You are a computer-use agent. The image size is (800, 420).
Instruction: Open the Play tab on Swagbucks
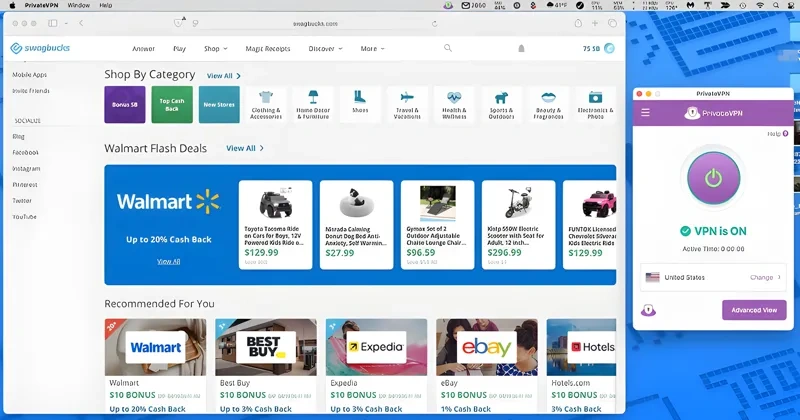[179, 48]
